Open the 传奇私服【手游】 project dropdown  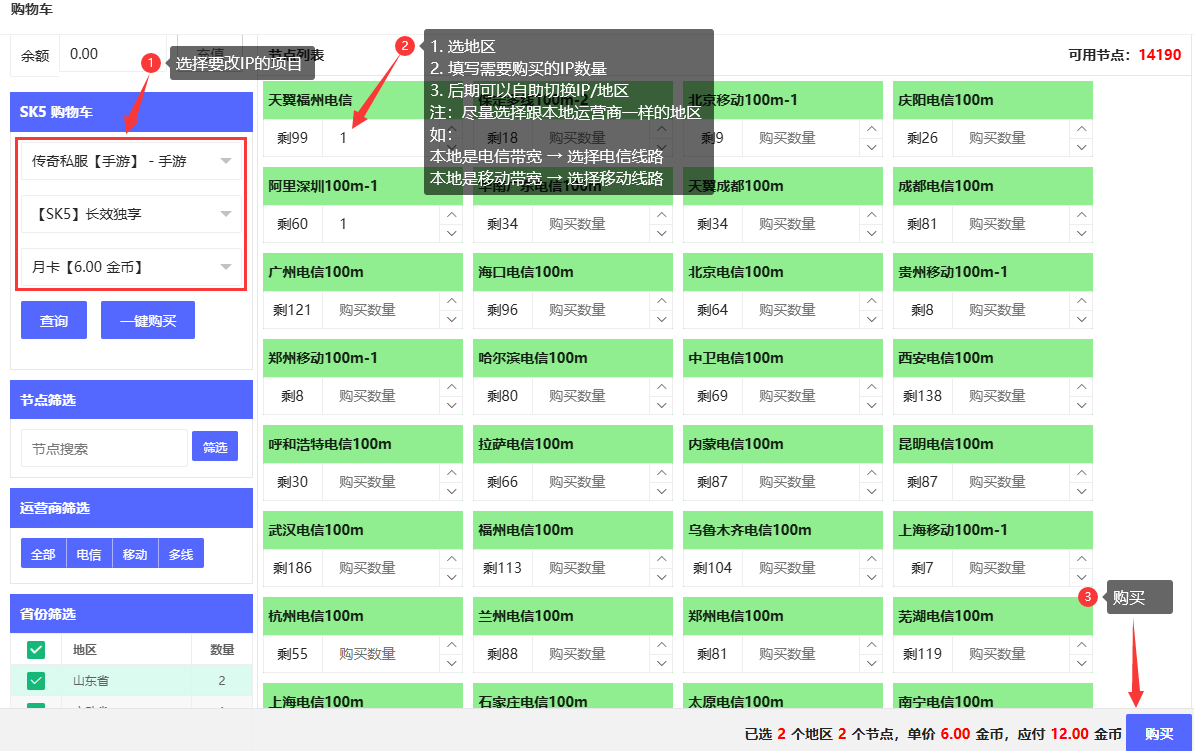131,161
